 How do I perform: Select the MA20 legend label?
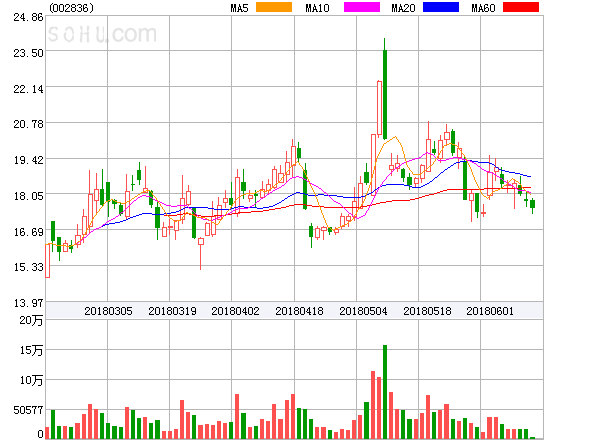403,8
